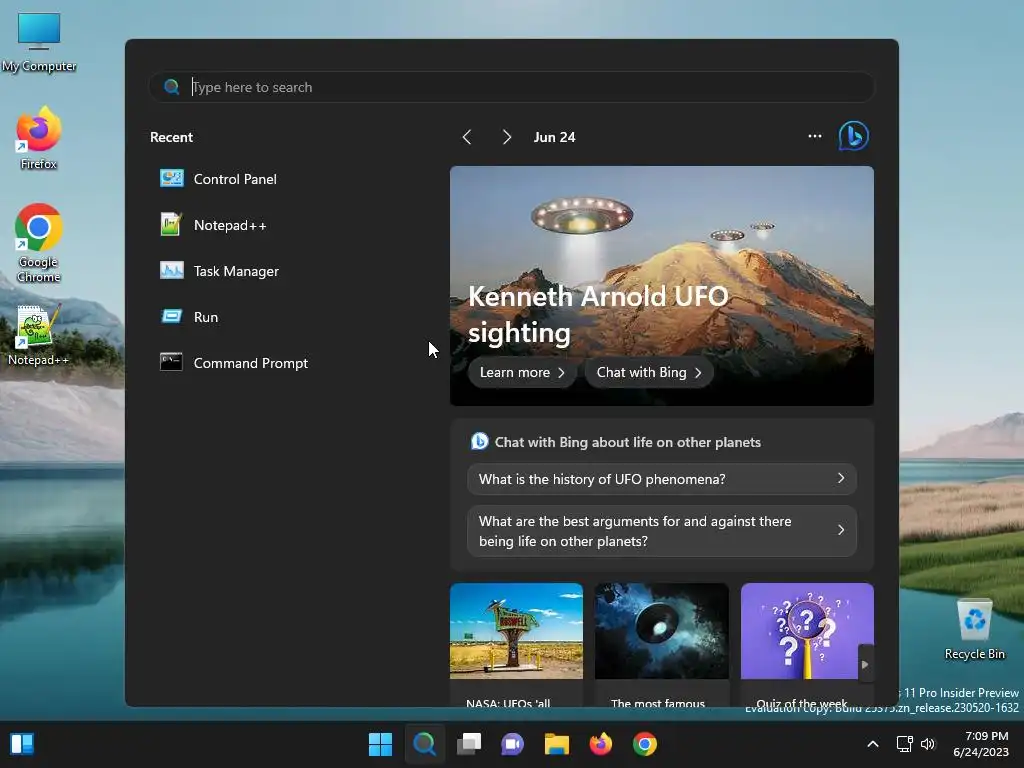Open 'The most famous' UFO card thumbnail
Screen dimensions: 1024x768
click(662, 631)
